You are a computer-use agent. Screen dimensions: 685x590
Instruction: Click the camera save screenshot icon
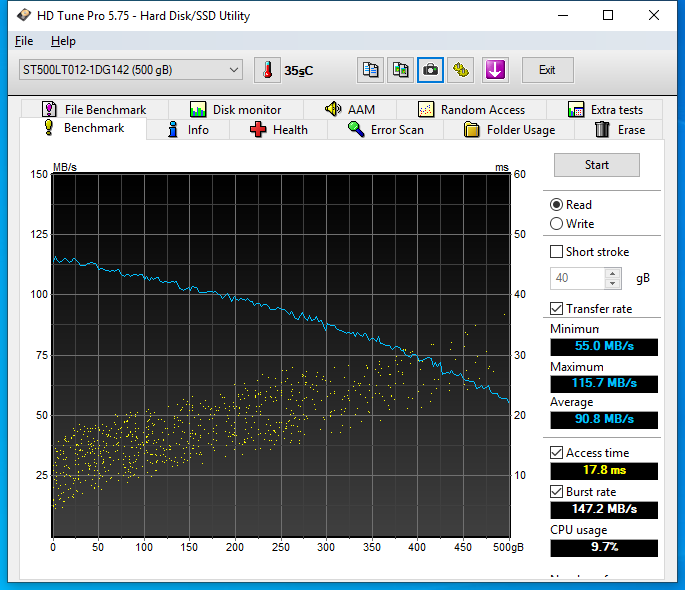(x=431, y=70)
